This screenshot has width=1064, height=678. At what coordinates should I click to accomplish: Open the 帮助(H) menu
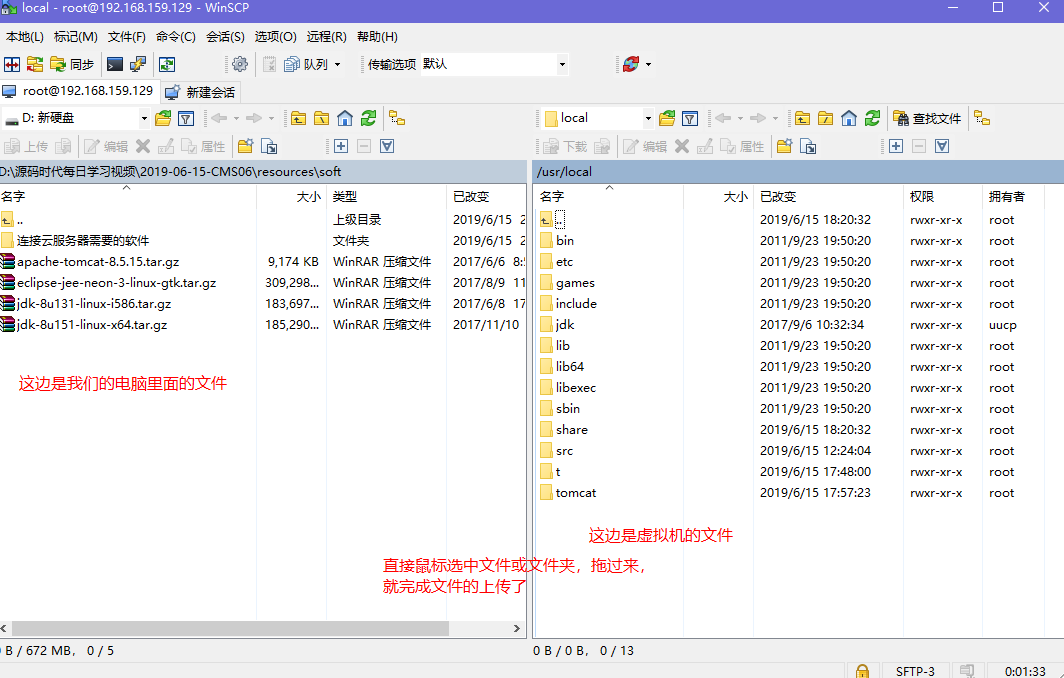pyautogui.click(x=377, y=37)
